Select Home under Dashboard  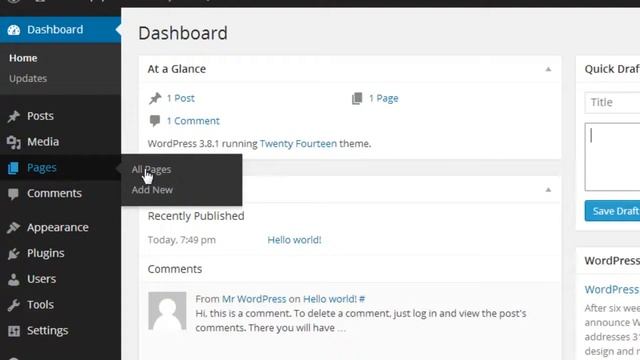click(23, 58)
